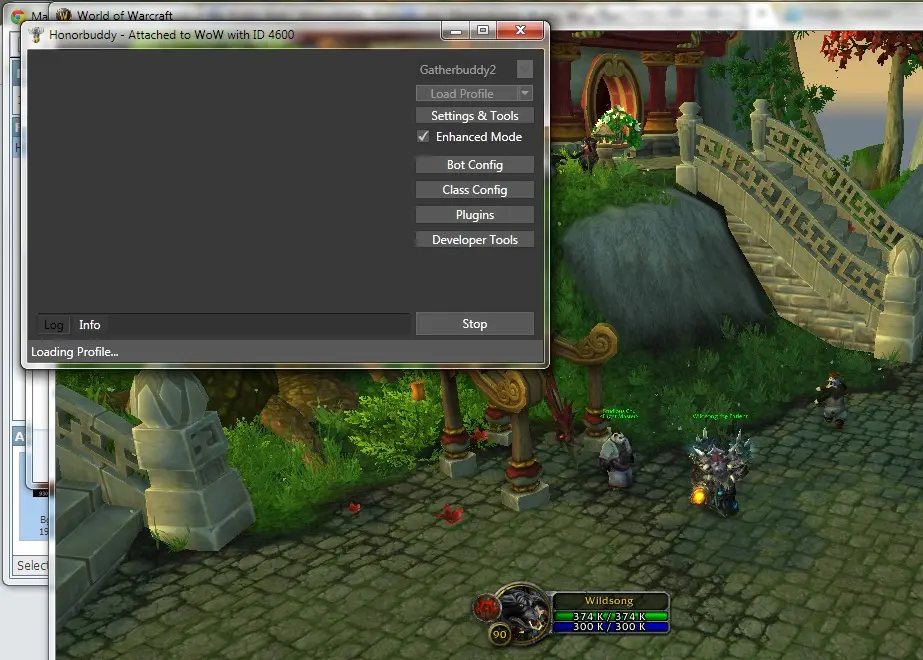Click the Honorbuddy app icon in title bar
The height and width of the screenshot is (660, 923).
tap(38, 34)
